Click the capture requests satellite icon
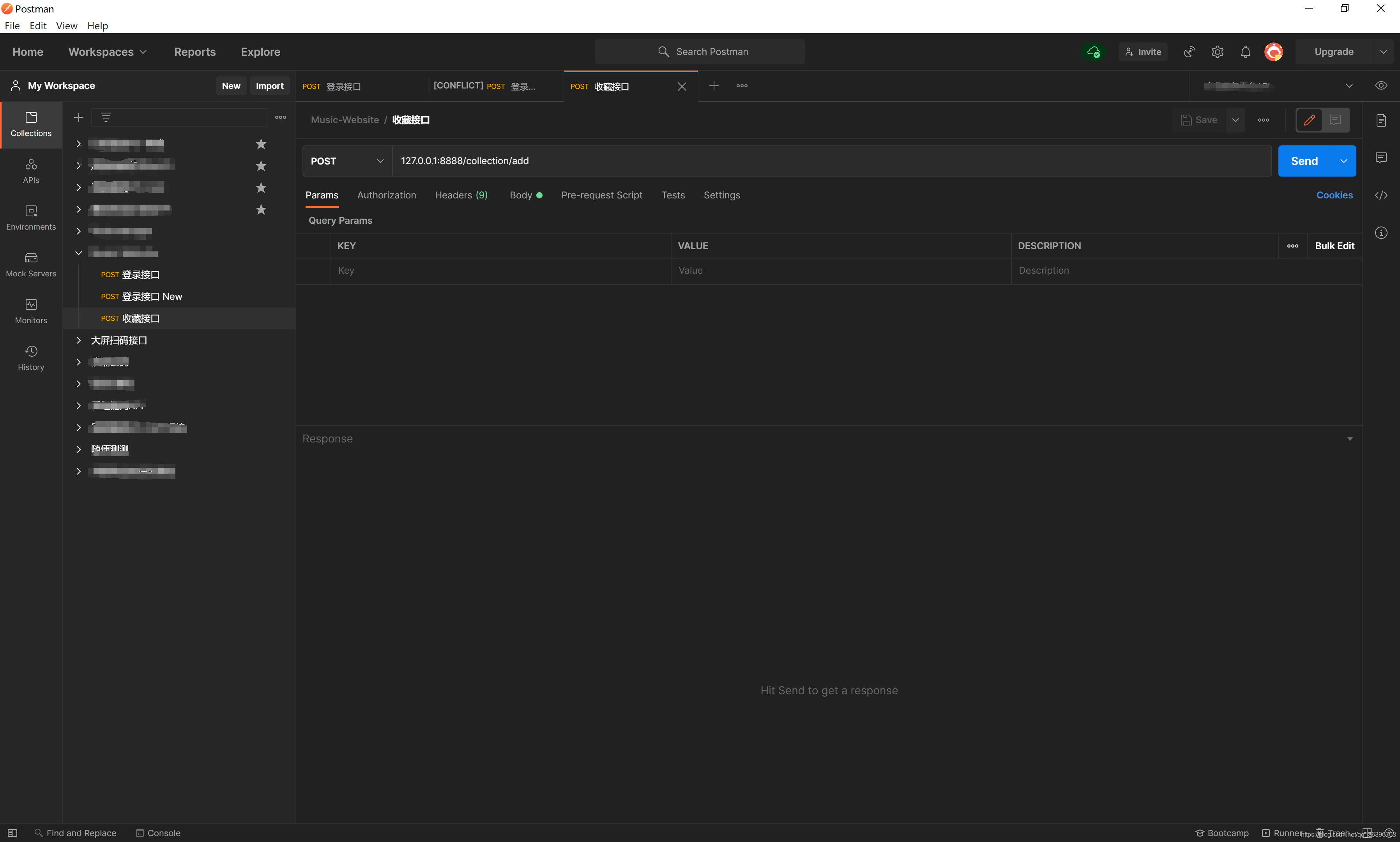The width and height of the screenshot is (1400, 842). (1190, 52)
